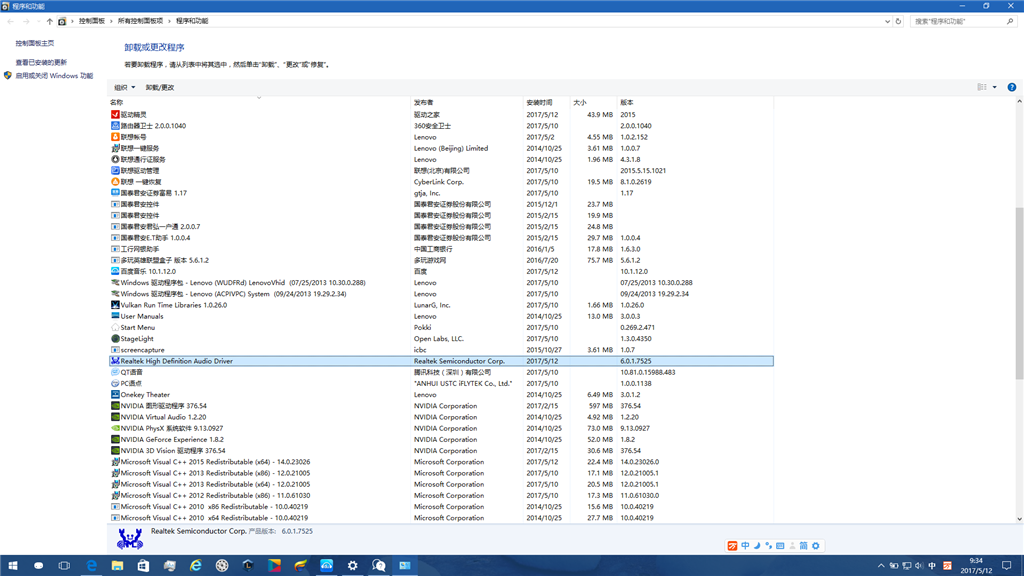Expand the view options dropdown arrow
This screenshot has width=1024, height=576.
point(995,87)
